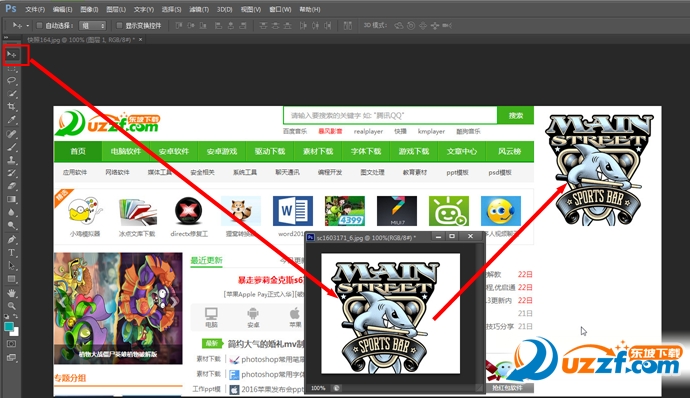Pick the Eyedropper tool
The width and height of the screenshot is (690, 398).
[x=12, y=120]
